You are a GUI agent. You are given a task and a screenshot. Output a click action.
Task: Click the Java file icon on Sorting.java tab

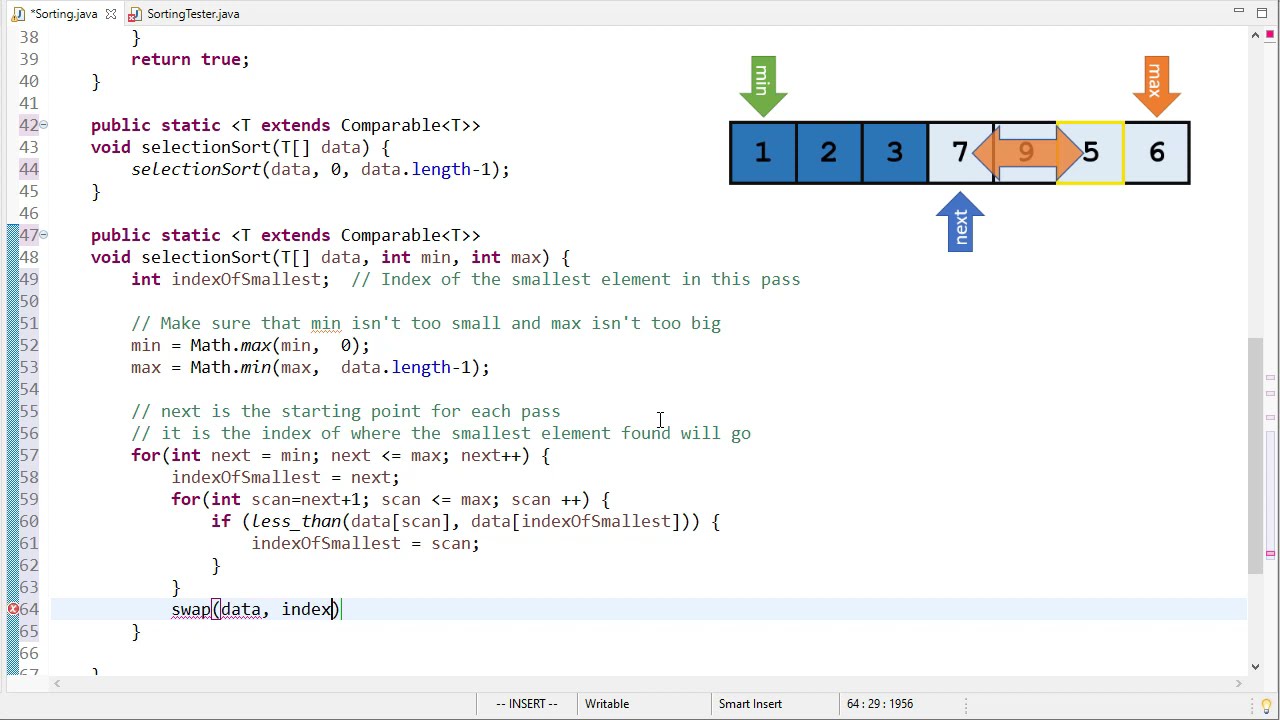tap(18, 14)
